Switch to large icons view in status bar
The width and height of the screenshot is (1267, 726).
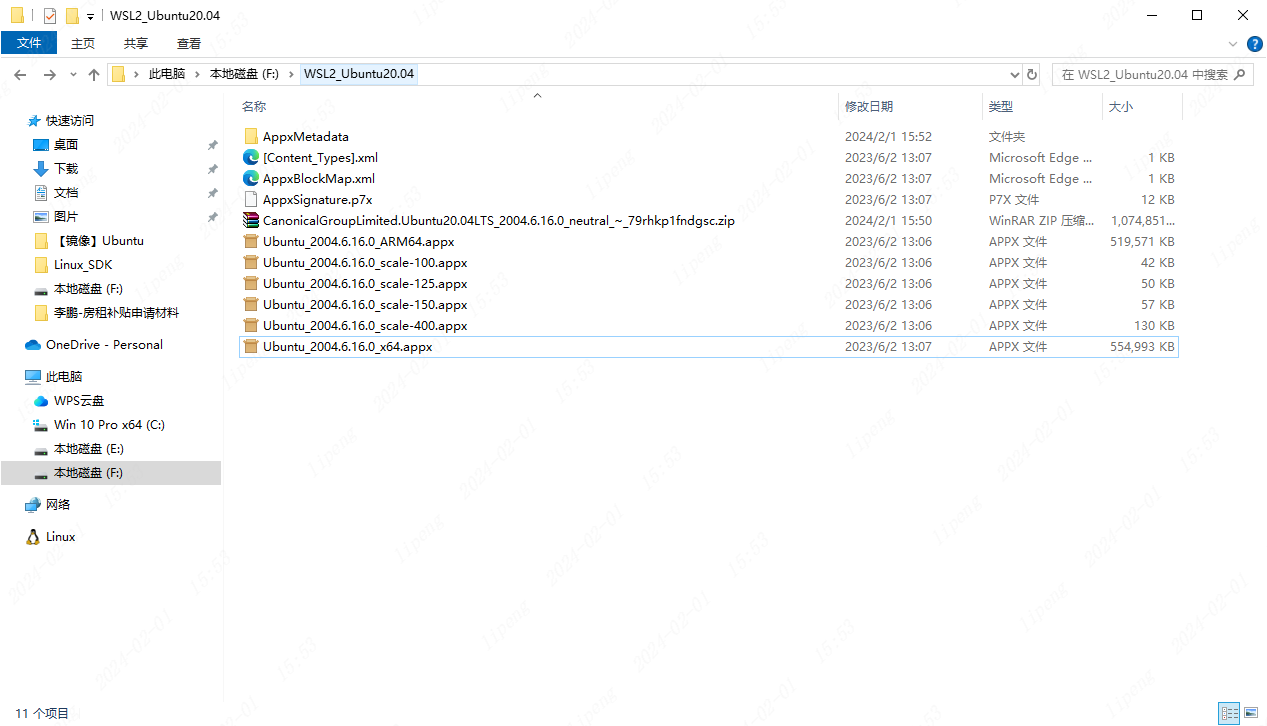(1249, 713)
